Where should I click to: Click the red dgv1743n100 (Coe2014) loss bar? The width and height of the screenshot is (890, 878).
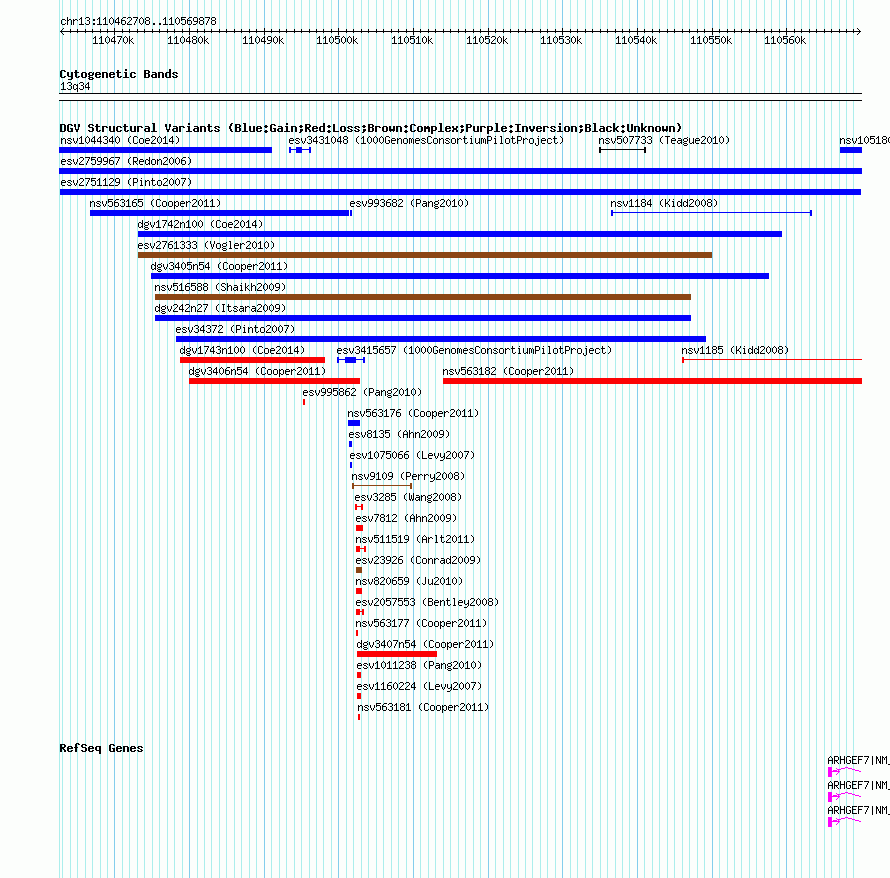click(x=252, y=360)
